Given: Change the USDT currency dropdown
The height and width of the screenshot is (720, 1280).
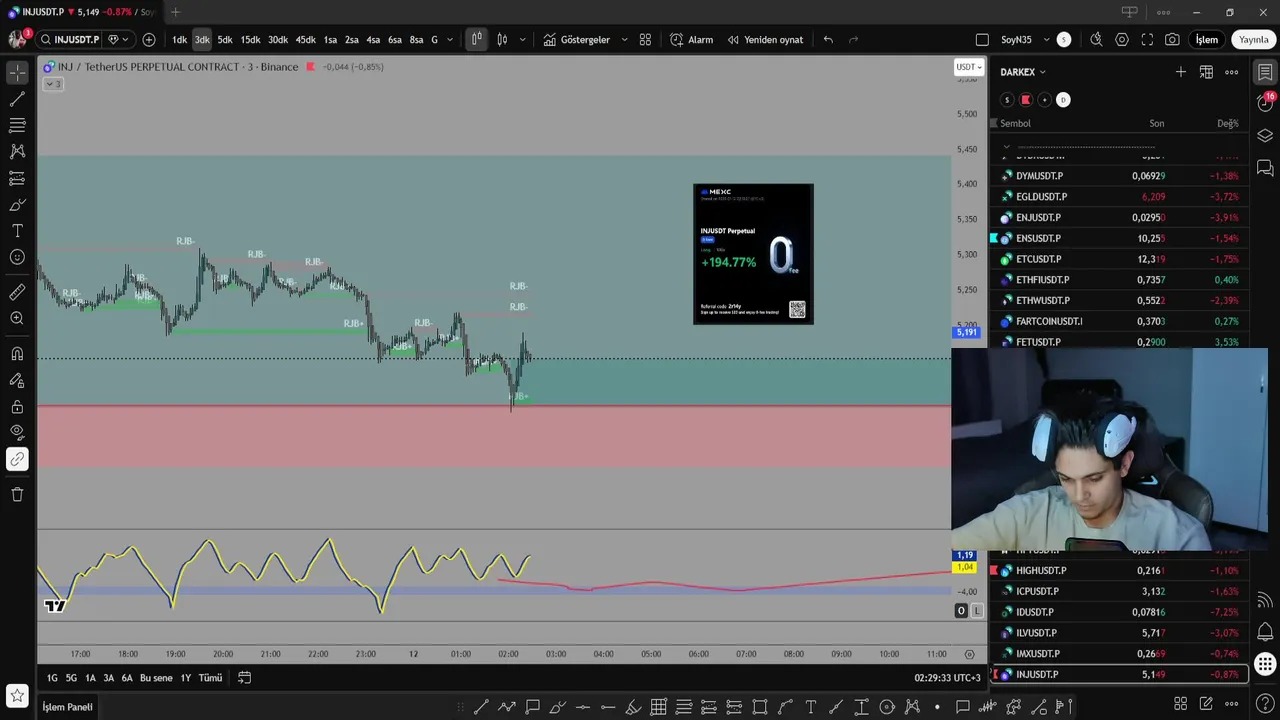Looking at the screenshot, I should pos(969,67).
